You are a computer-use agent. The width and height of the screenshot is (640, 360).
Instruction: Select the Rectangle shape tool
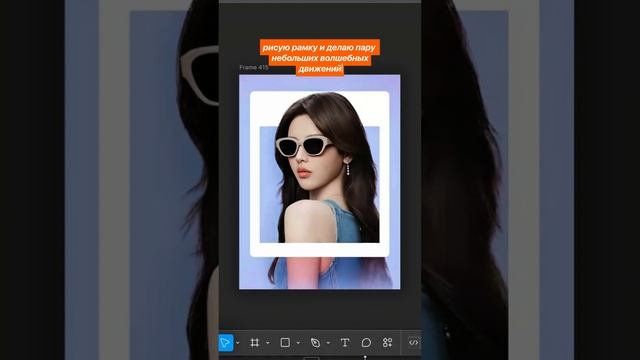[285, 342]
